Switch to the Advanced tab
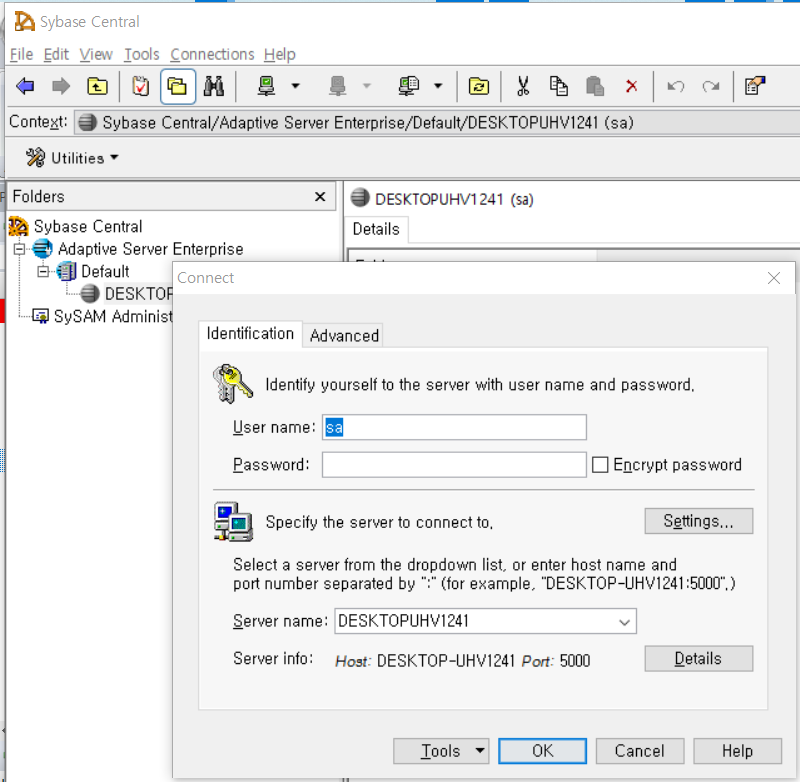Image resolution: width=800 pixels, height=782 pixels. tap(344, 336)
